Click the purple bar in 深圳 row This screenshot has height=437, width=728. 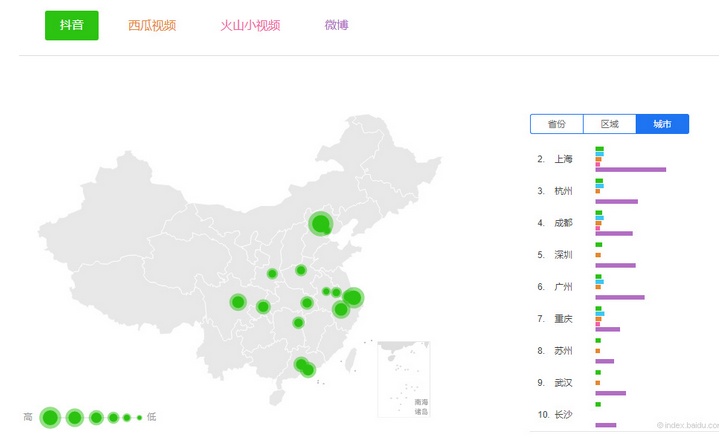(615, 265)
